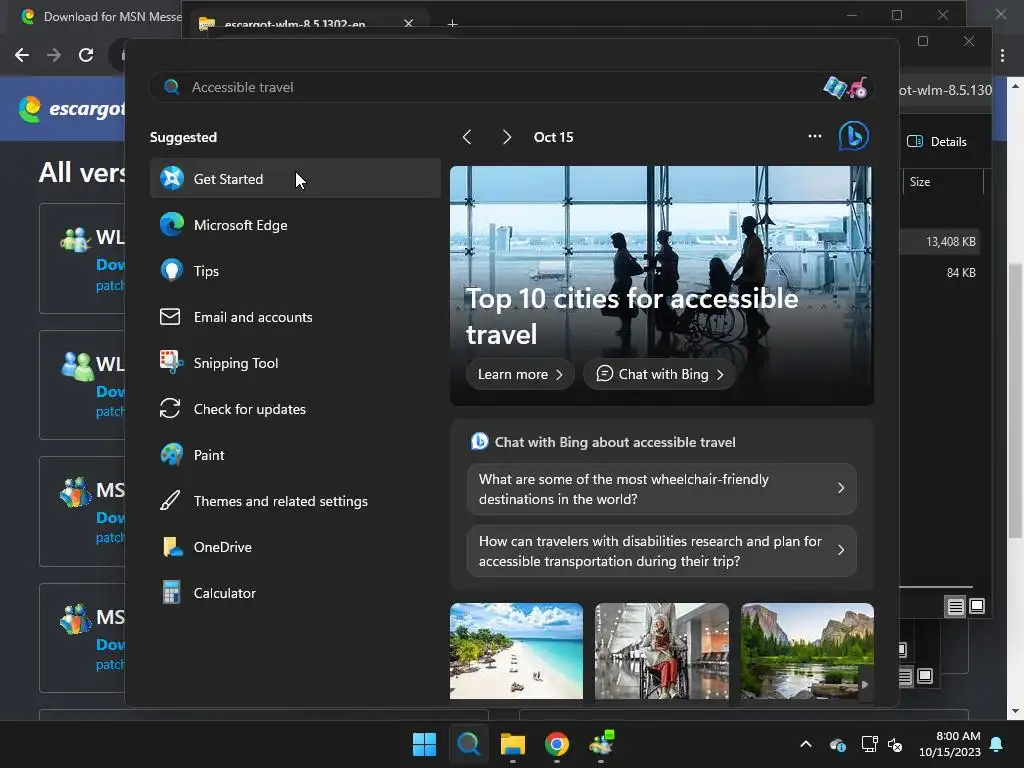1024x768 pixels.
Task: Sort by Size column in File Explorer
Action: [x=942, y=182]
